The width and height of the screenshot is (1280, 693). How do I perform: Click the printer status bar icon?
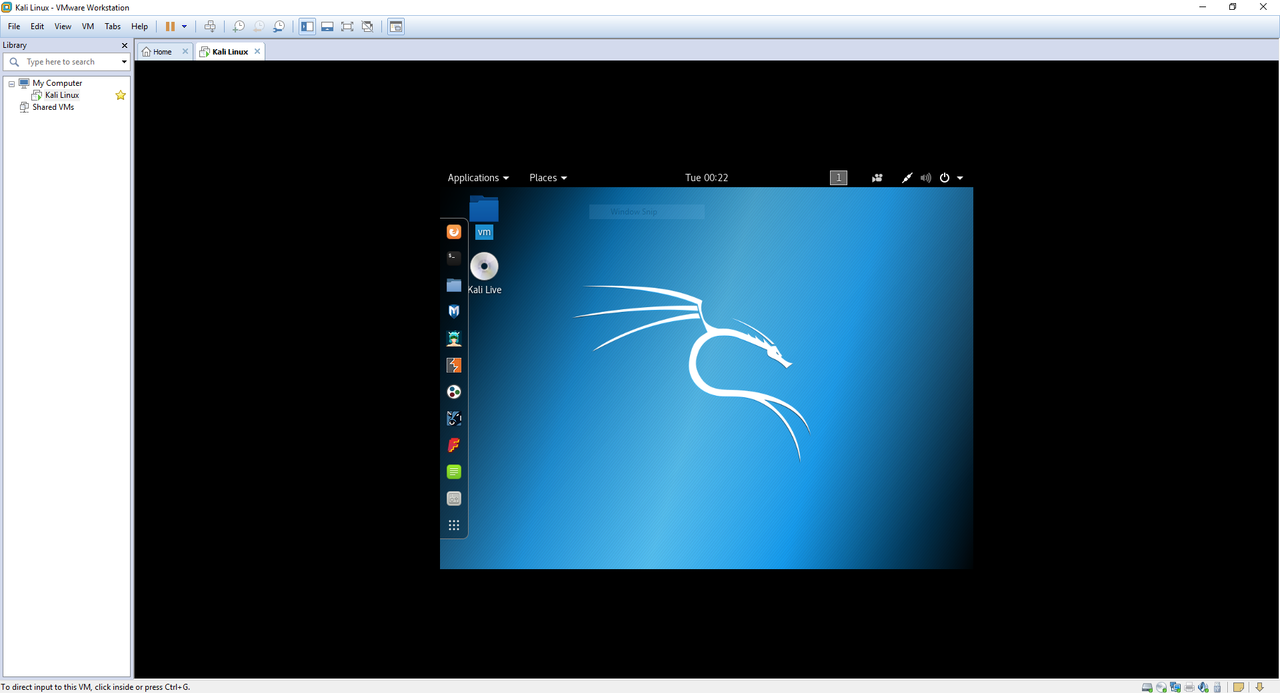pyautogui.click(x=1189, y=687)
